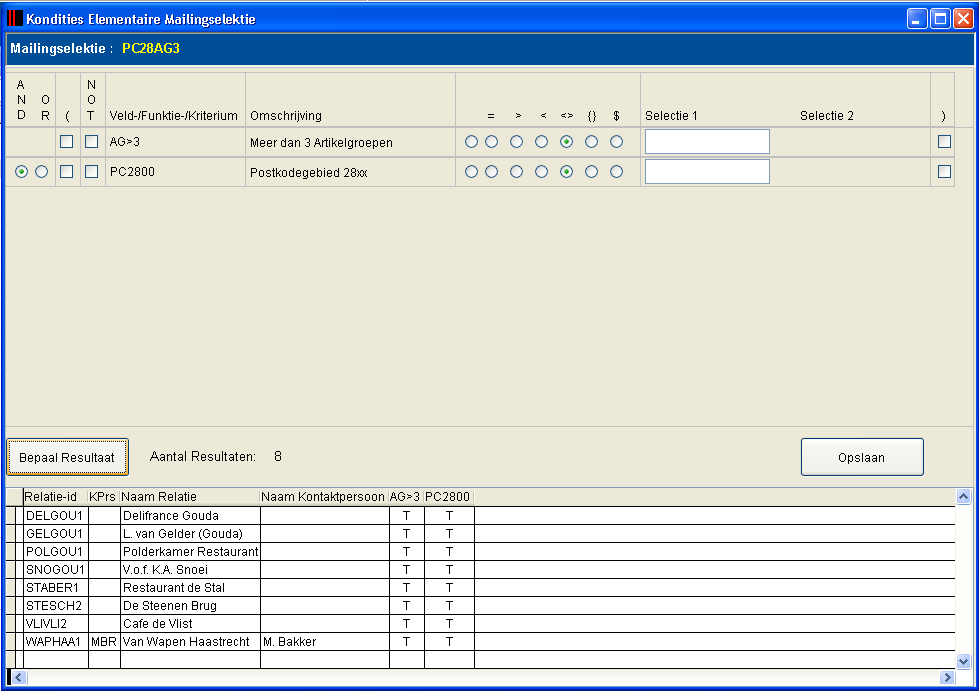Tick the NOT checkbox in the PC2800 row

pyautogui.click(x=91, y=172)
